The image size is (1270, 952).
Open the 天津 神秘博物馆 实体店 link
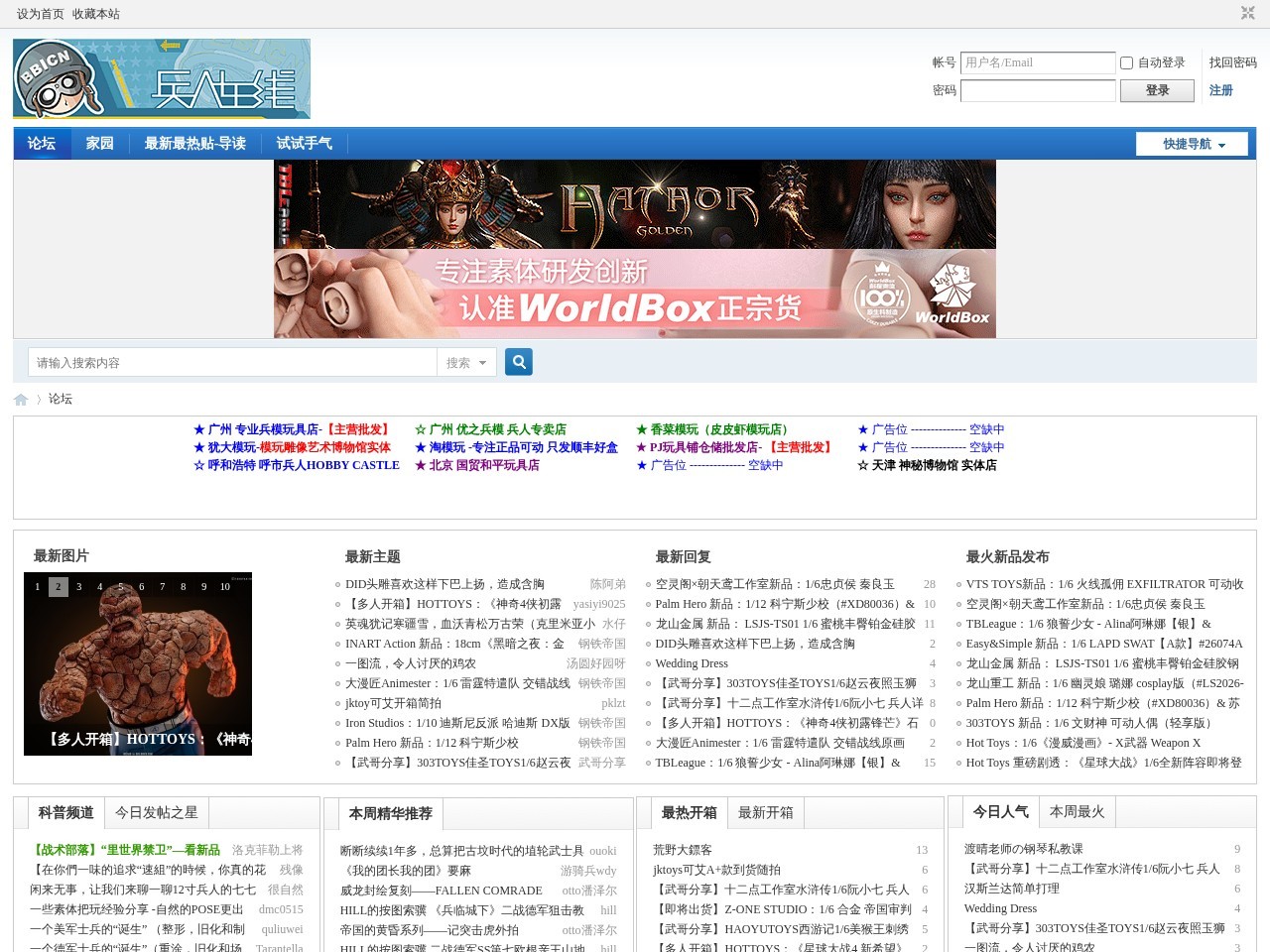[x=927, y=465]
